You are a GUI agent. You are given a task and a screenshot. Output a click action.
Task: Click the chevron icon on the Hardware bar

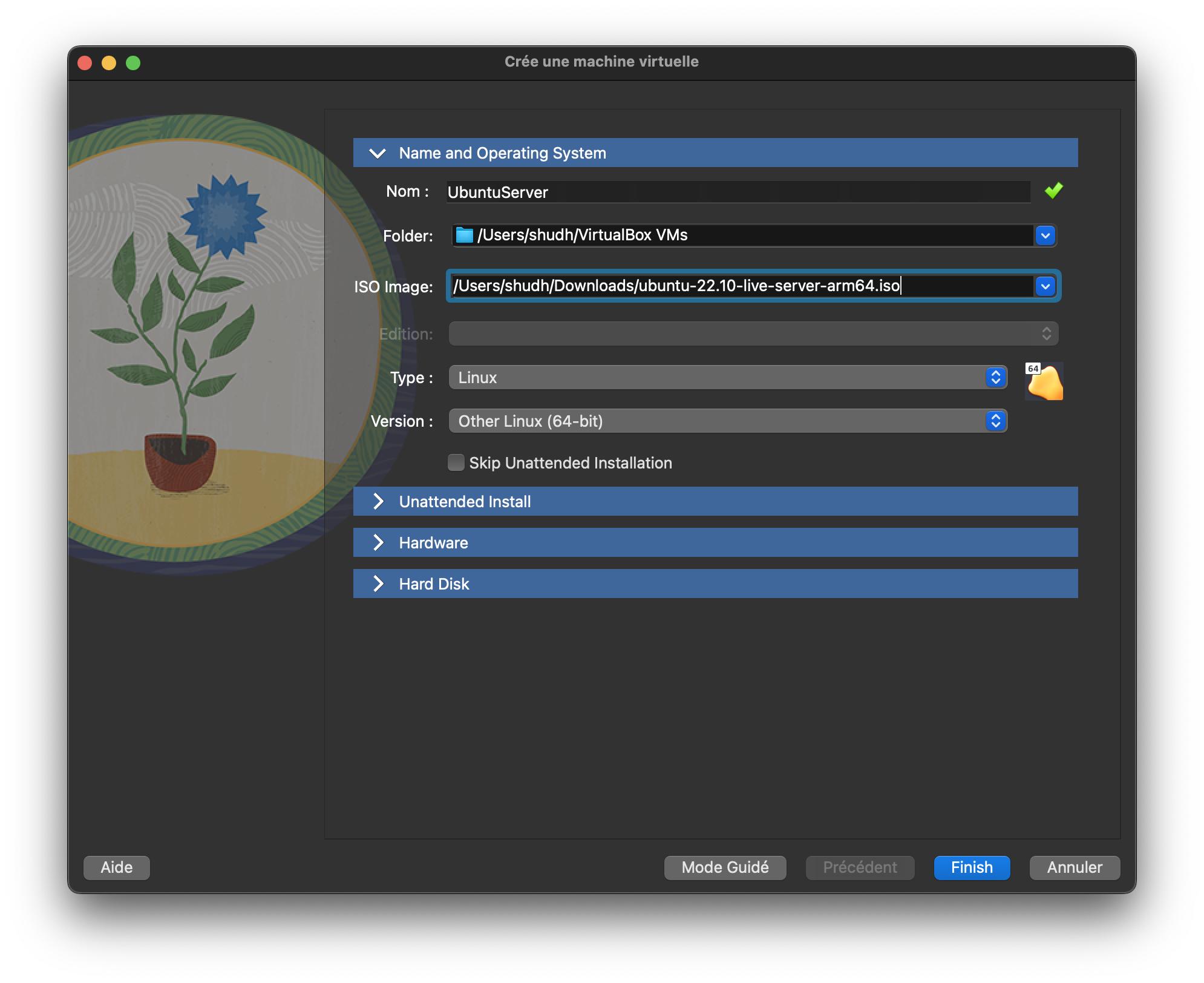[379, 542]
